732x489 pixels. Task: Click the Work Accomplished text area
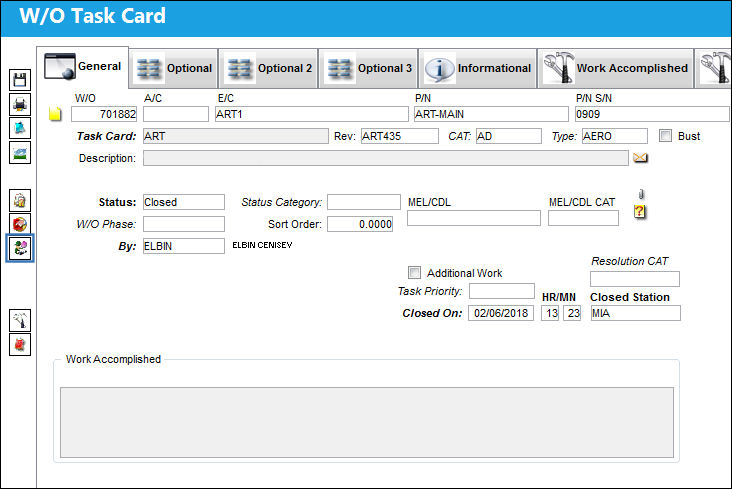click(367, 422)
